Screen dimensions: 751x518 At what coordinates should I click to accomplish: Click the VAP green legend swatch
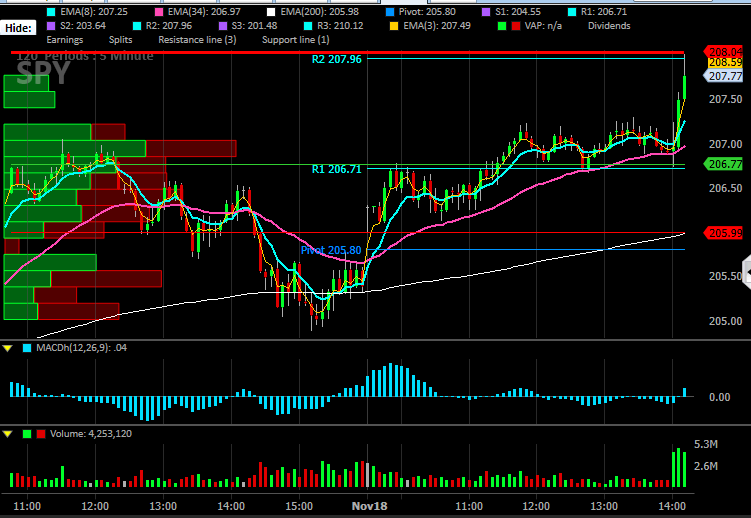point(502,26)
